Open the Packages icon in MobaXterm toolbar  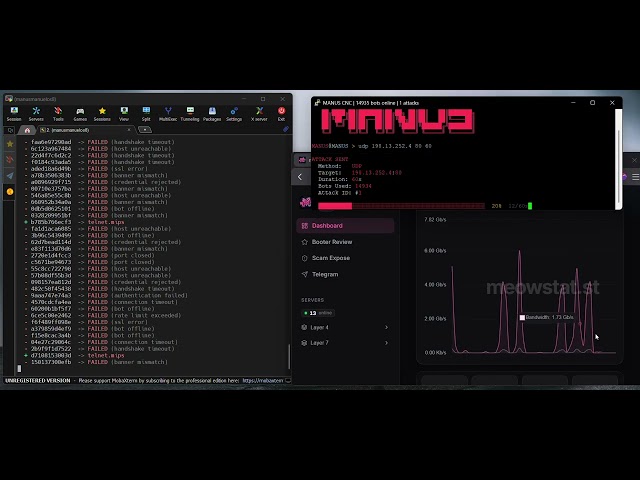[212, 113]
